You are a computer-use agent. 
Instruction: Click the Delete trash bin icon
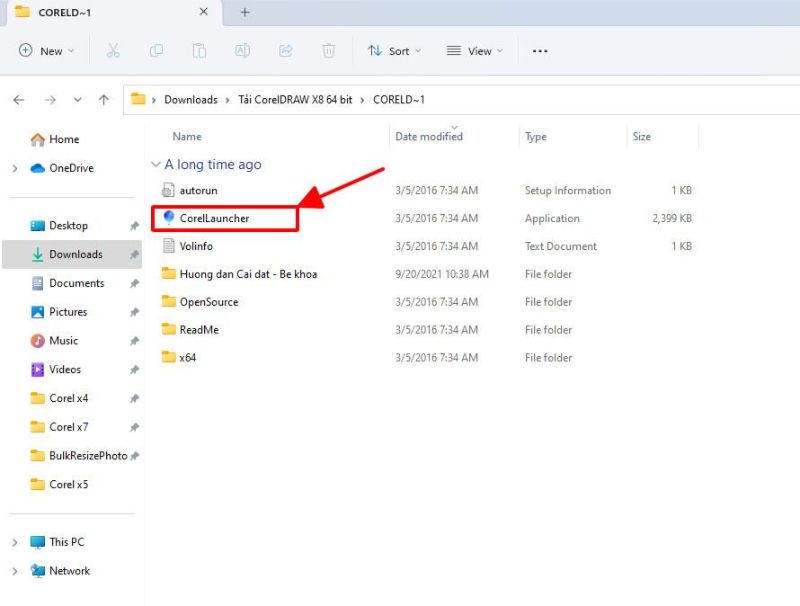[329, 51]
